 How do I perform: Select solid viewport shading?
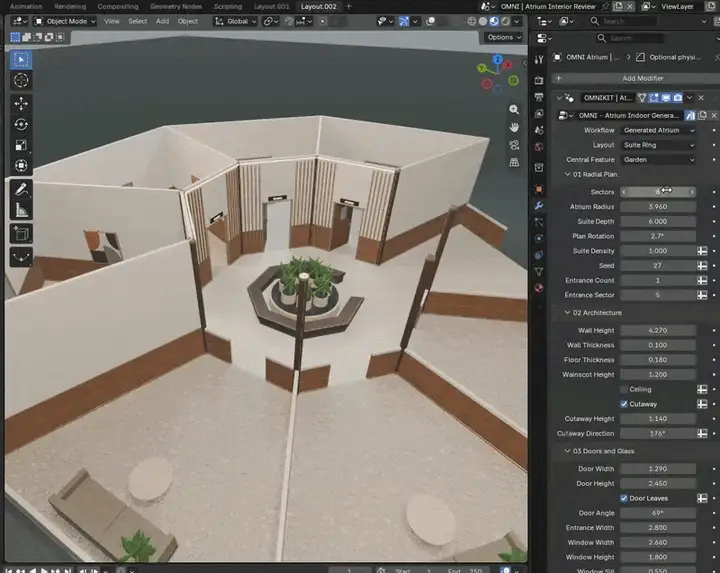483,21
